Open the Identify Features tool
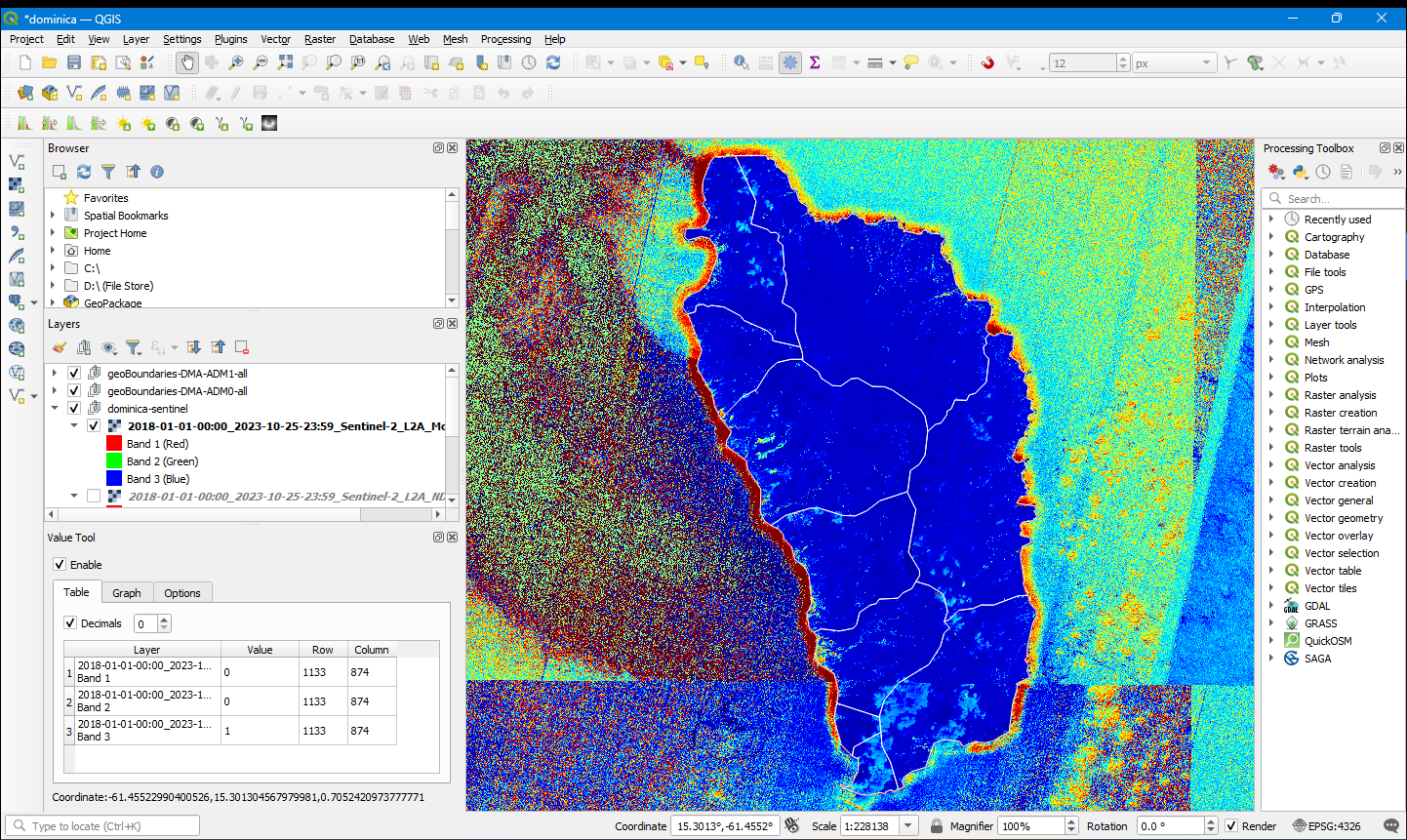The image size is (1407, 840). (740, 61)
